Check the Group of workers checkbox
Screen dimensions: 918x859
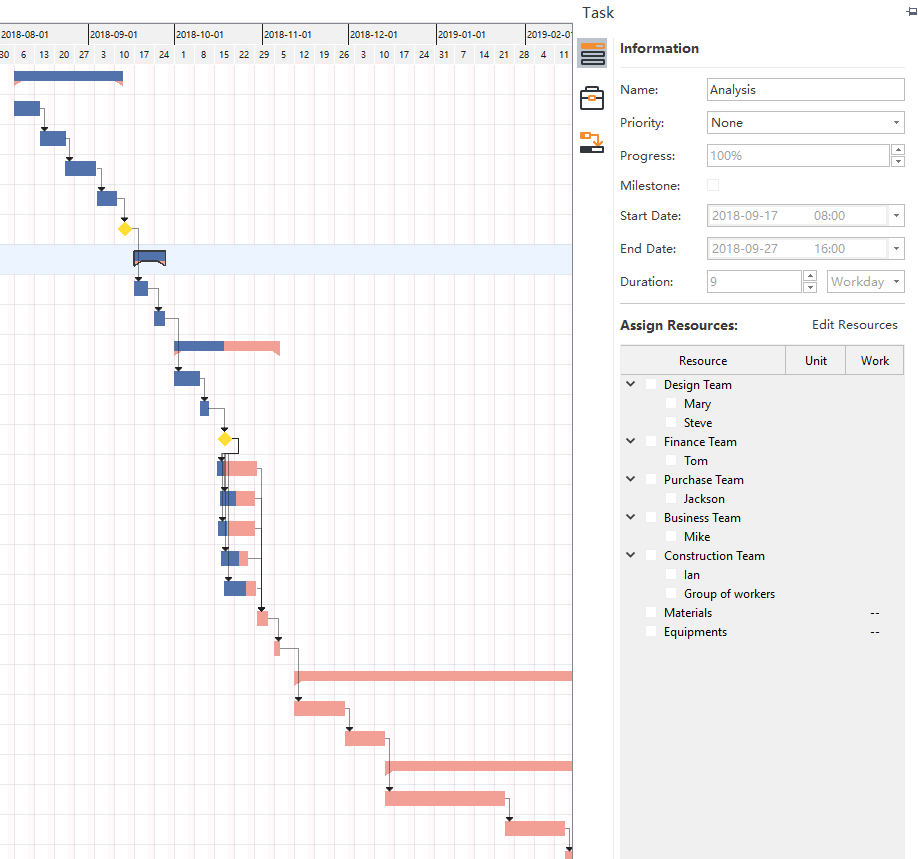coord(671,594)
